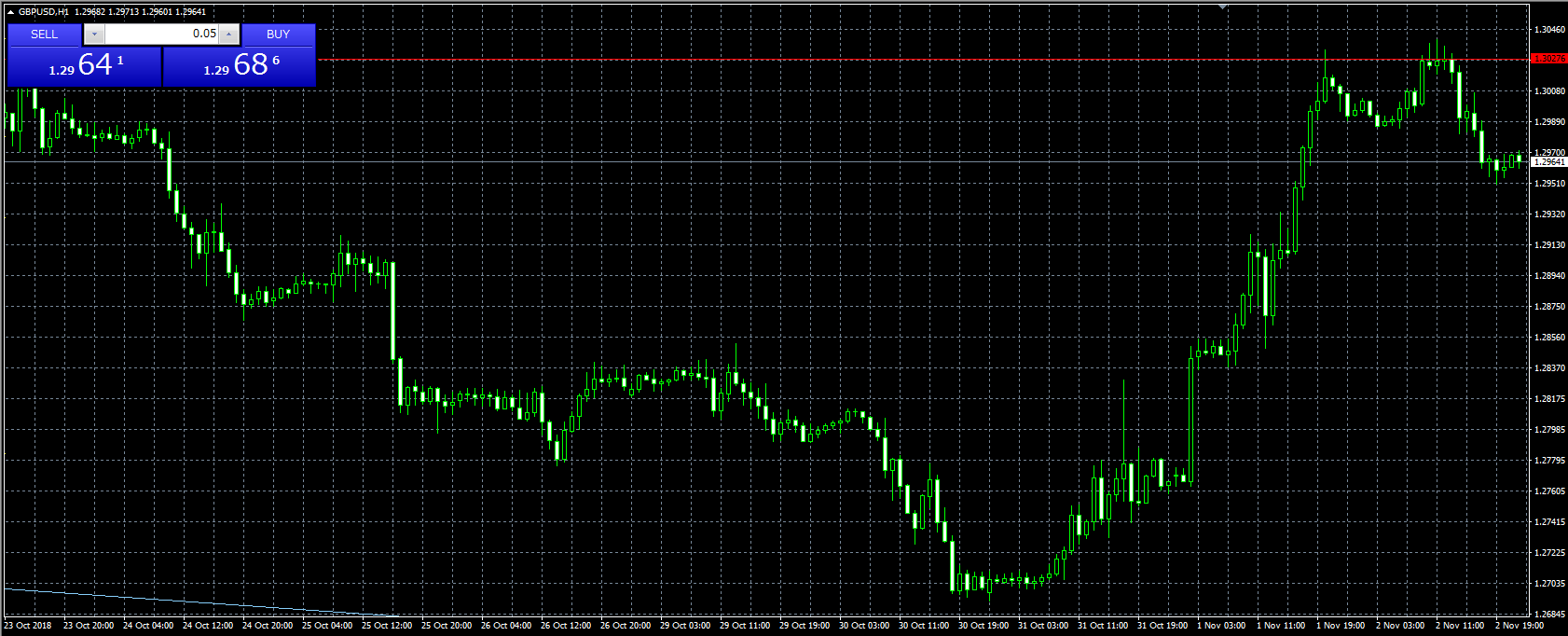Click the 24 Oct 04:00 time label
Image resolution: width=1568 pixels, height=636 pixels.
(x=148, y=626)
